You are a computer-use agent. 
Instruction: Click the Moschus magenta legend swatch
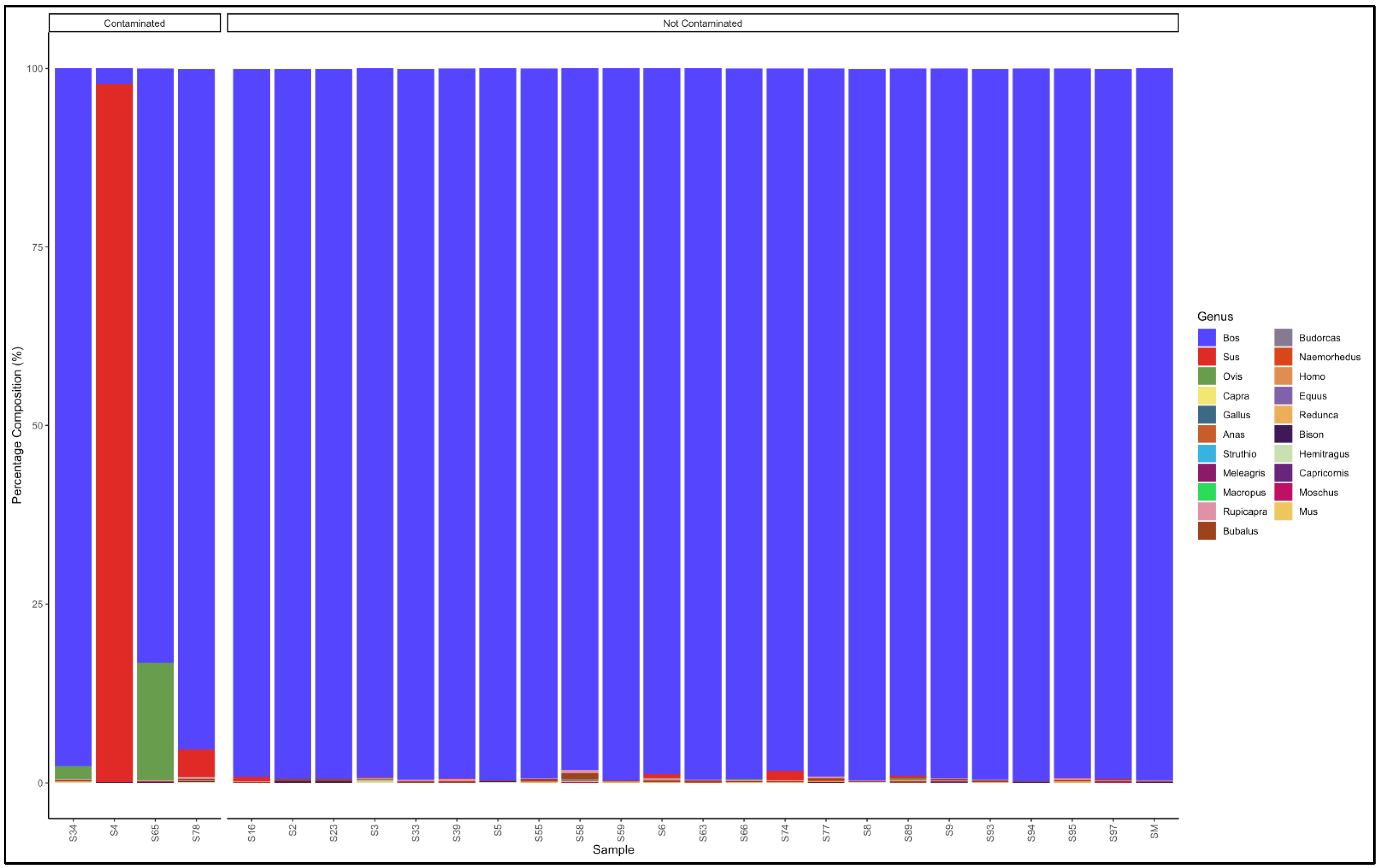[x=1283, y=492]
